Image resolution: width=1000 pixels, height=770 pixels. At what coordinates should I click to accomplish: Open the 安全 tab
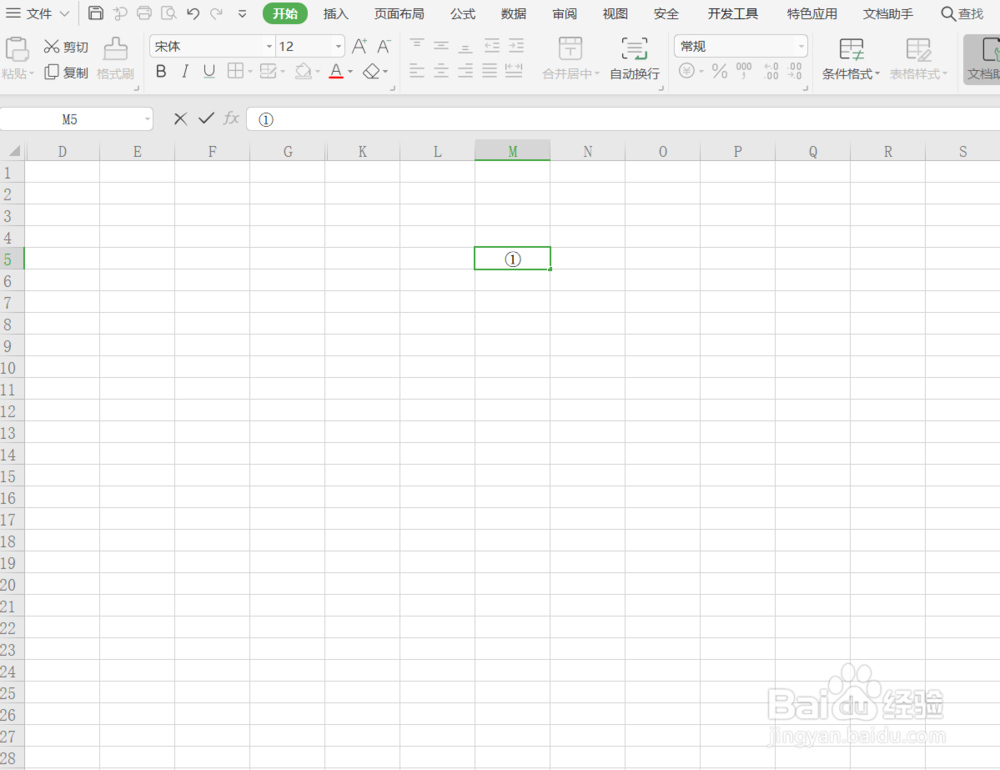point(666,13)
